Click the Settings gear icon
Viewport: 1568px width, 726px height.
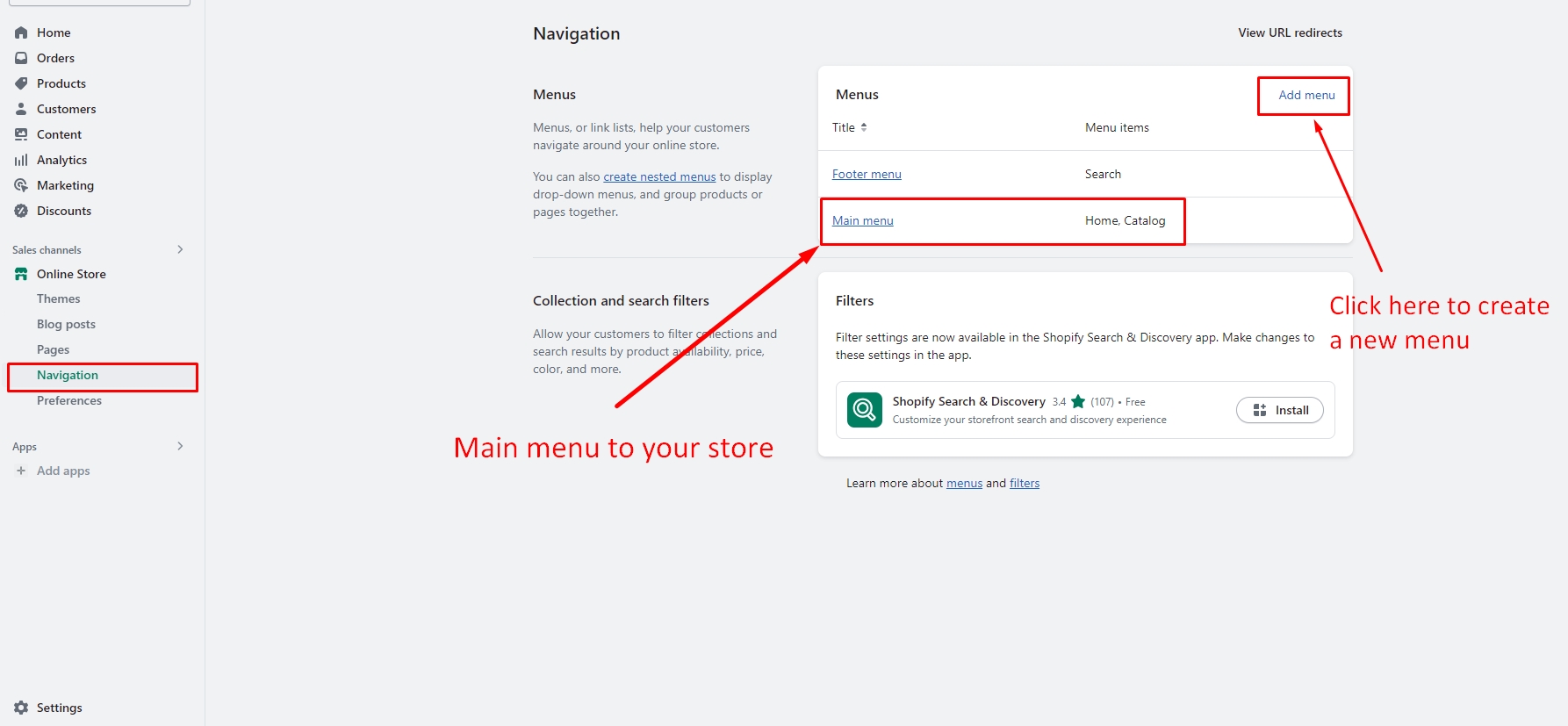[21, 708]
